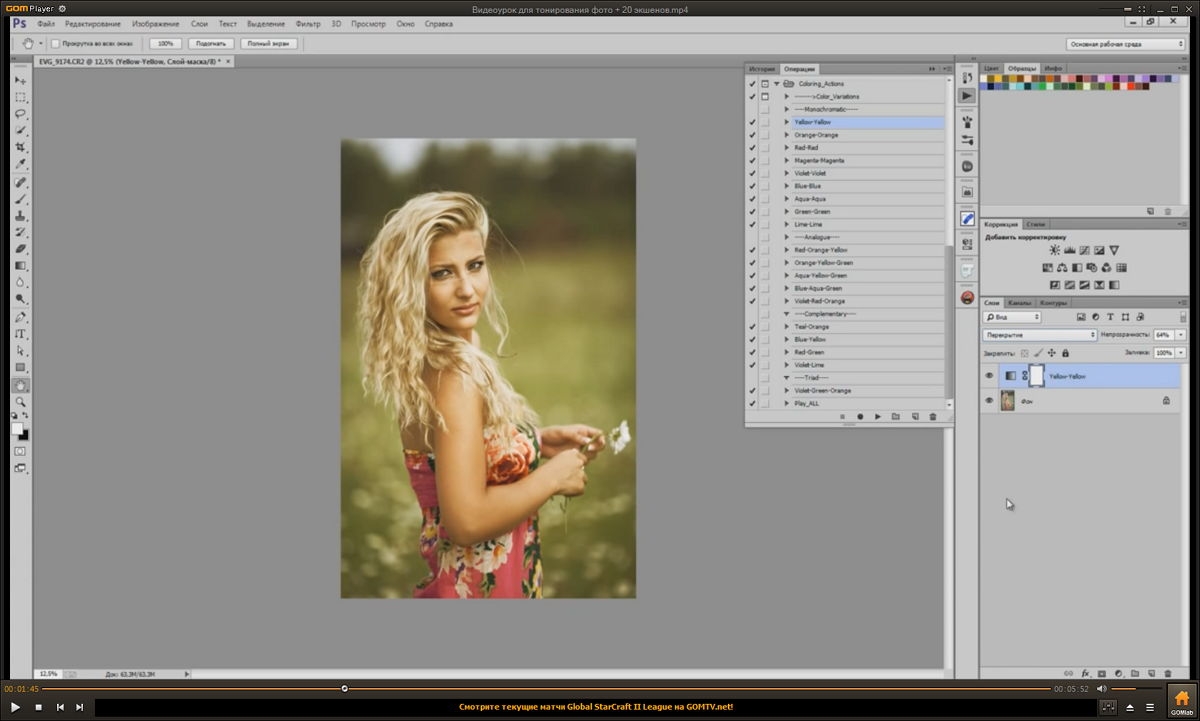Select the Zoom tool
The height and width of the screenshot is (721, 1200).
point(21,402)
